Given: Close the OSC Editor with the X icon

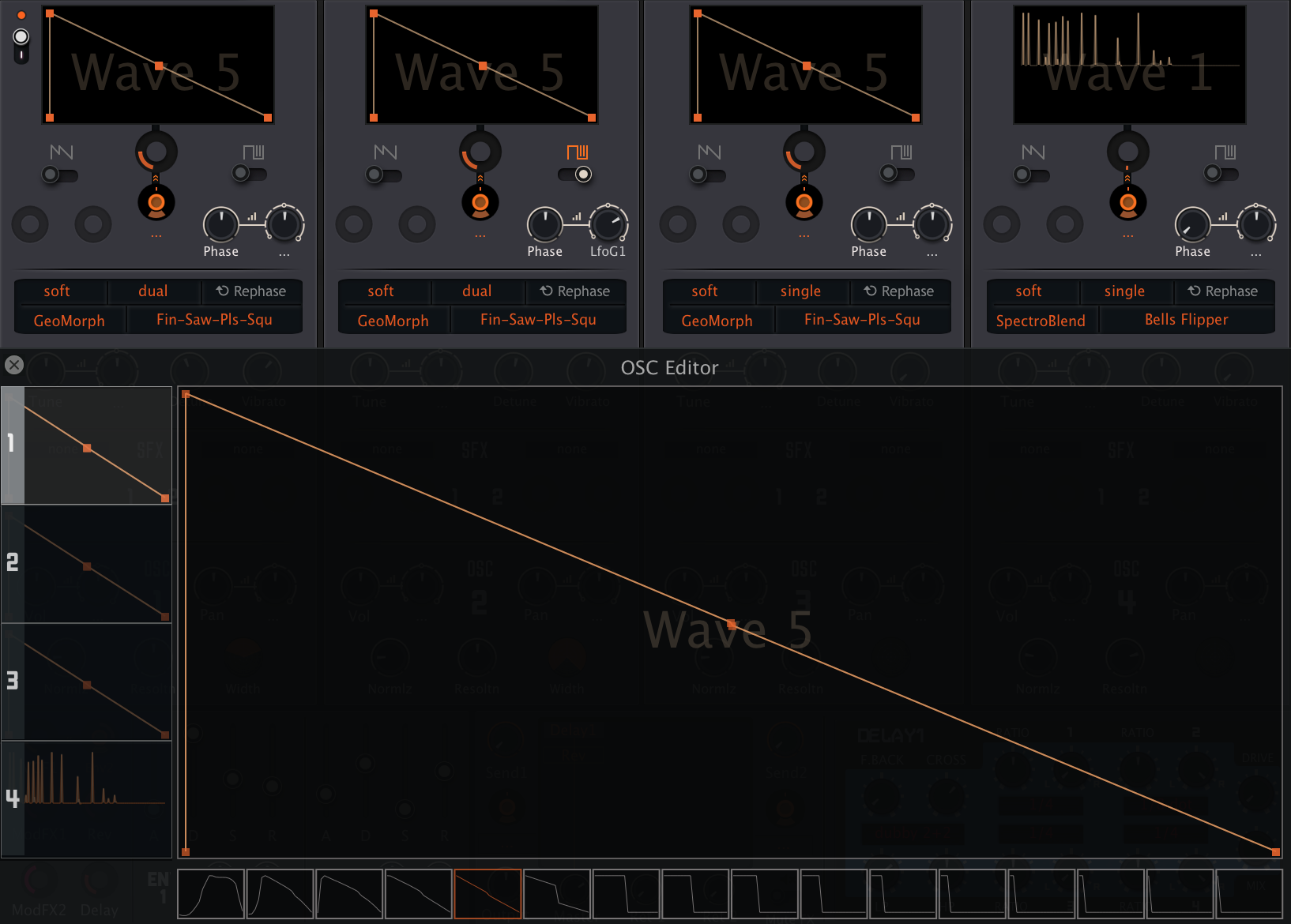Looking at the screenshot, I should [14, 365].
